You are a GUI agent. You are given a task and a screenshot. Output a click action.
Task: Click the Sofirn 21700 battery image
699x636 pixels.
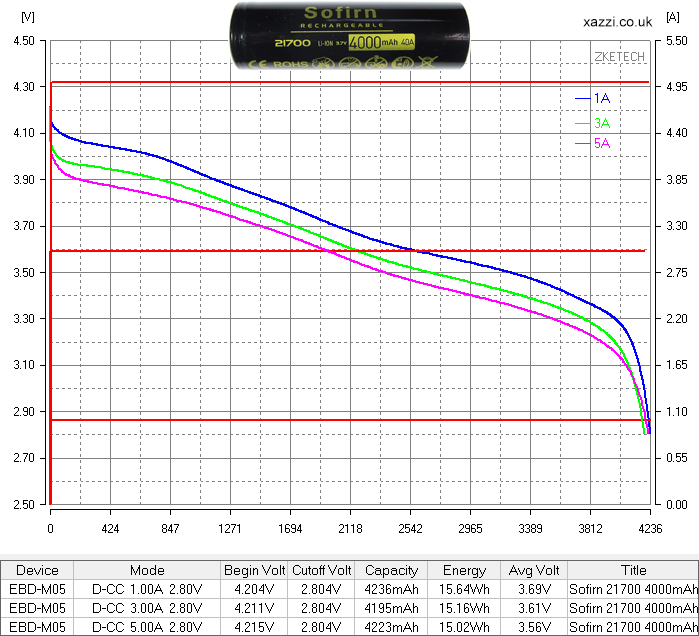click(350, 36)
